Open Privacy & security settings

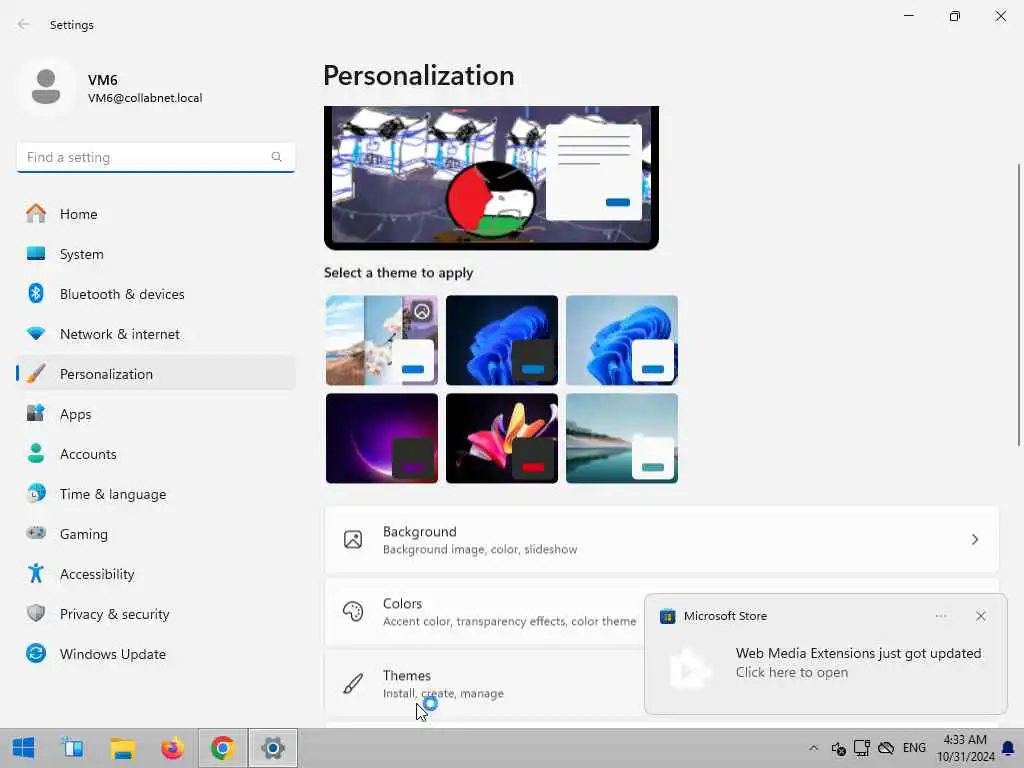[x=156, y=613]
